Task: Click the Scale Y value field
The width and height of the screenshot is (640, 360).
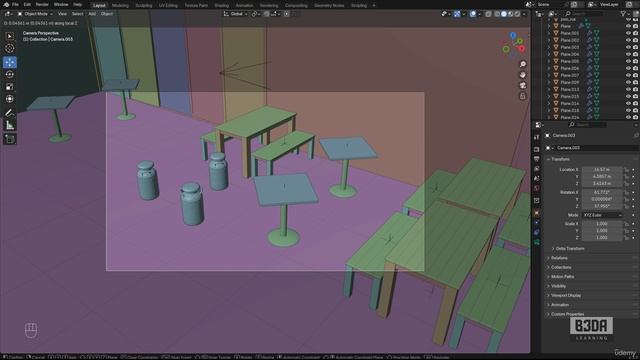Action: (602, 231)
